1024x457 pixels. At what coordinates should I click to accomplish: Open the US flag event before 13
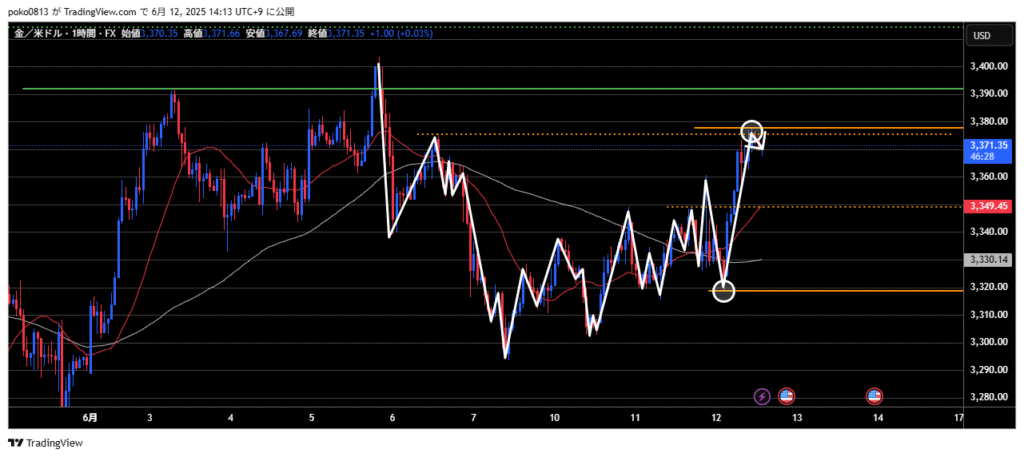786,397
